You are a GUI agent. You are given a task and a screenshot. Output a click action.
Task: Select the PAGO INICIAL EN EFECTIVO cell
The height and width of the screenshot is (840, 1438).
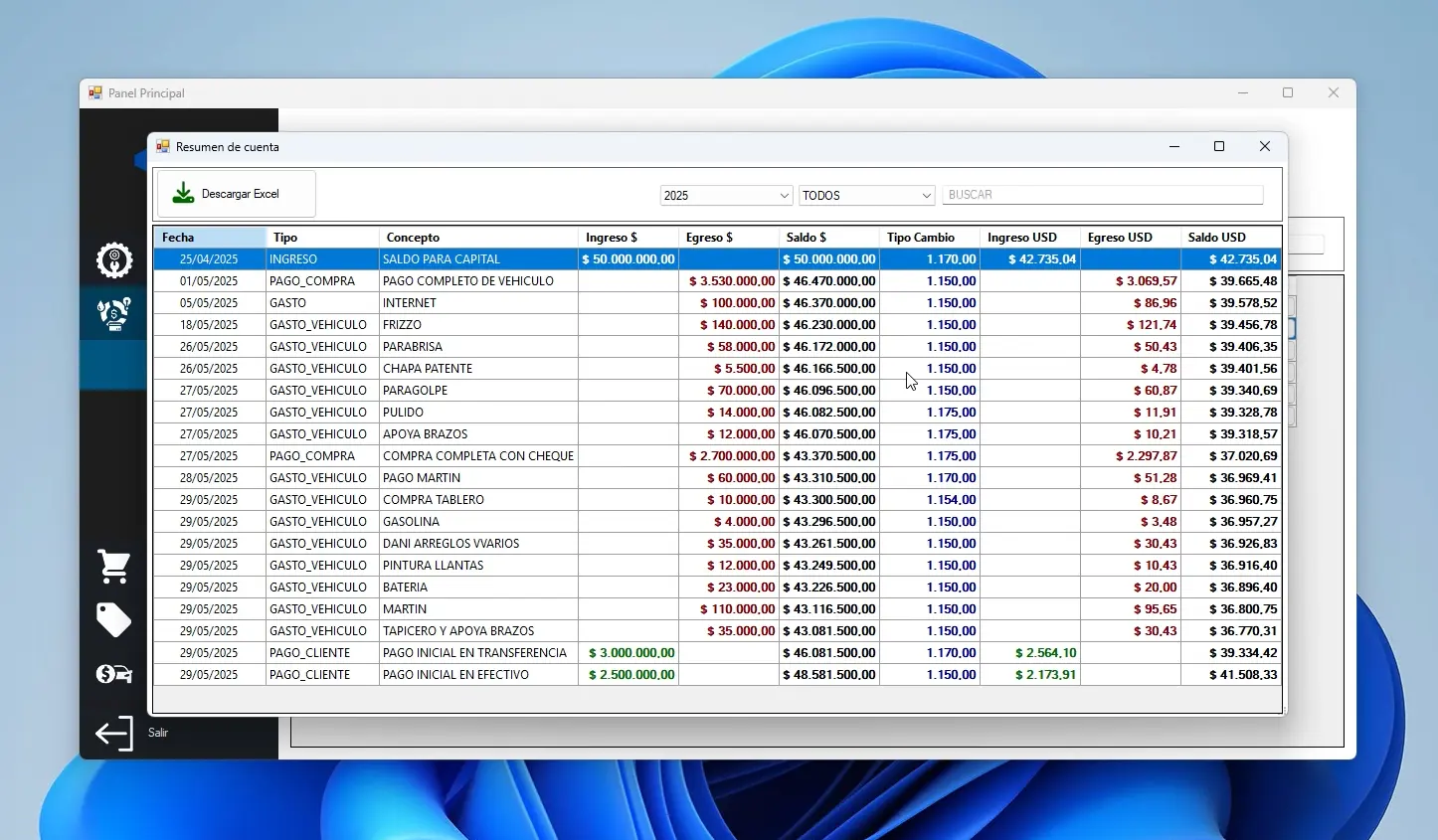tap(478, 675)
